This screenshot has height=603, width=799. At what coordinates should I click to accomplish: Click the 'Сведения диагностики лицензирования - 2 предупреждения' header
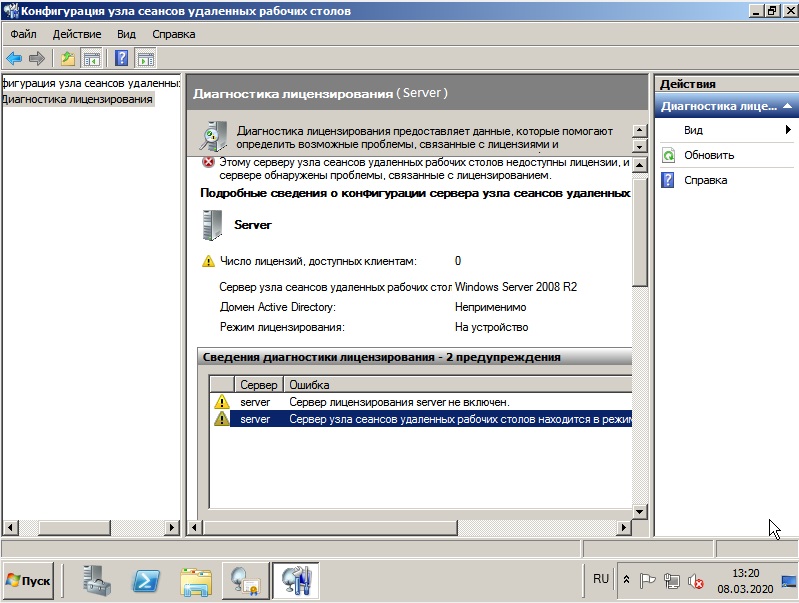pyautogui.click(x=414, y=357)
